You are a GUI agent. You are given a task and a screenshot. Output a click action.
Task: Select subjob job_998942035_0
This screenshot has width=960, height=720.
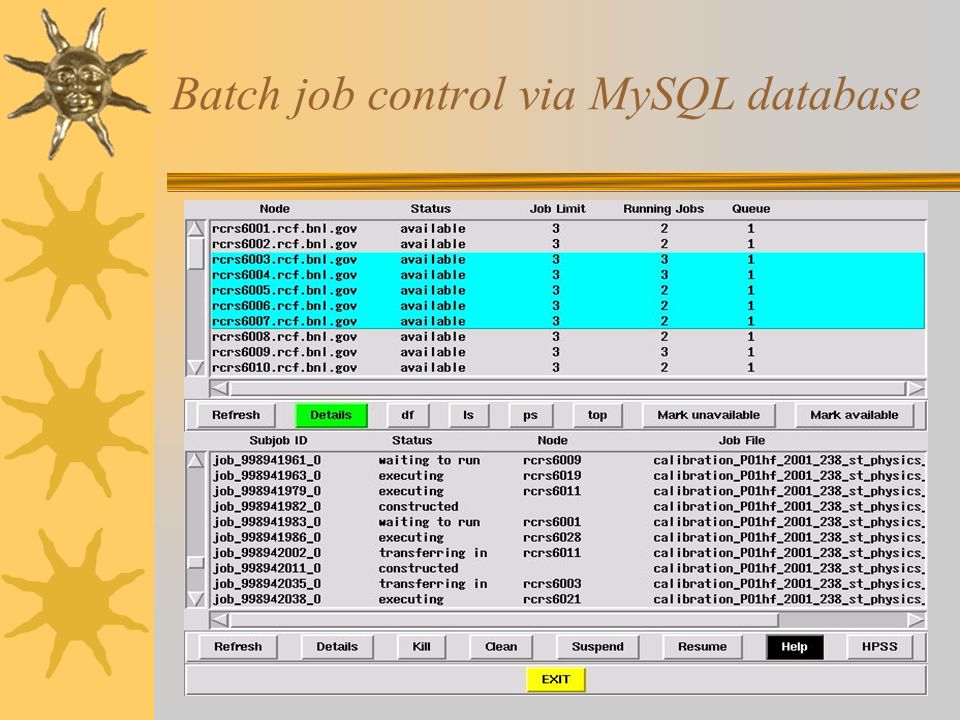[x=567, y=583]
